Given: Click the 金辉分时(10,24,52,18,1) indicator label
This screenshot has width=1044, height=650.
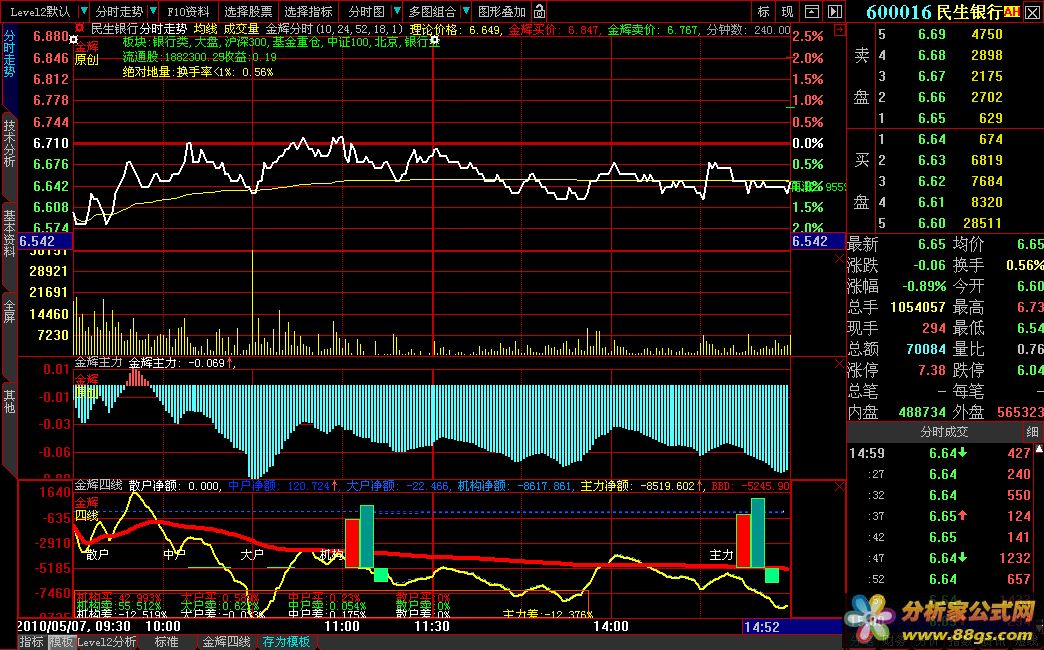Looking at the screenshot, I should click(x=334, y=29).
